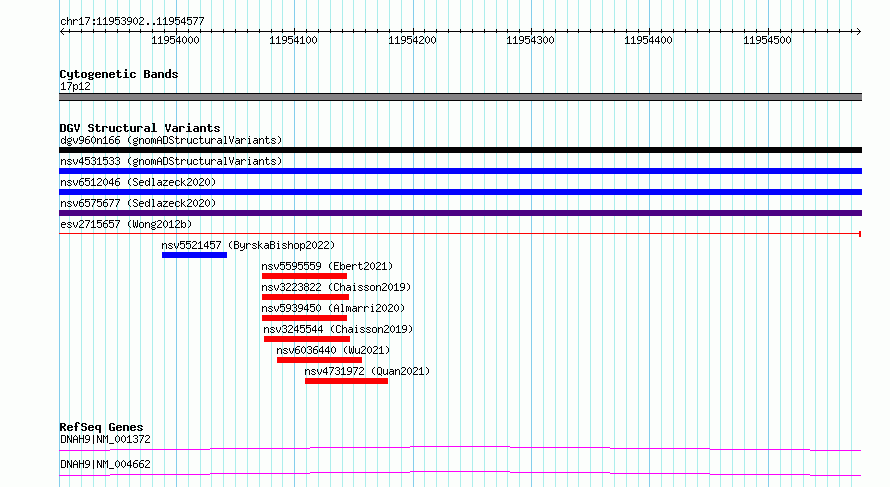Click the red nsv5595559 variant bar

pos(304,276)
